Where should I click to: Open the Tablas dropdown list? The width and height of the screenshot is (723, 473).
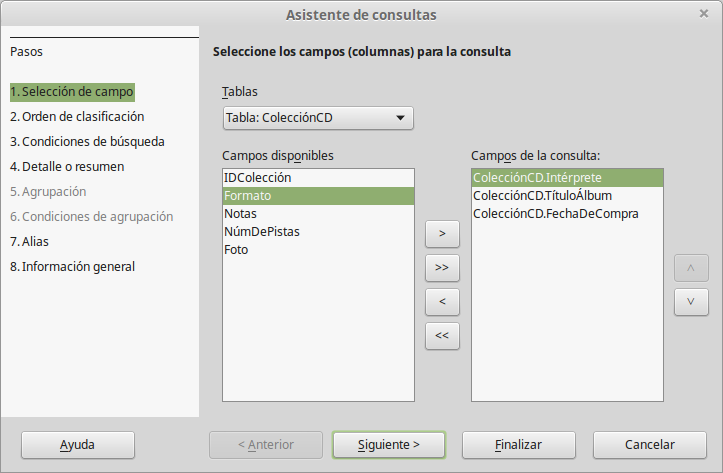point(318,118)
